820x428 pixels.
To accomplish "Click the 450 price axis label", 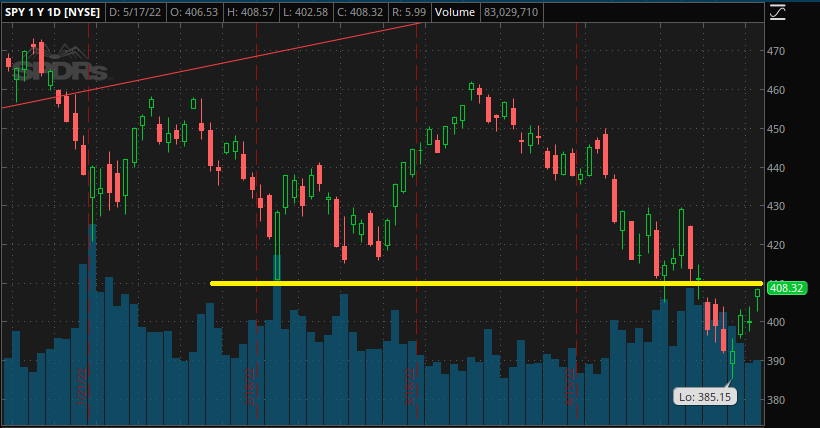I will 776,129.
